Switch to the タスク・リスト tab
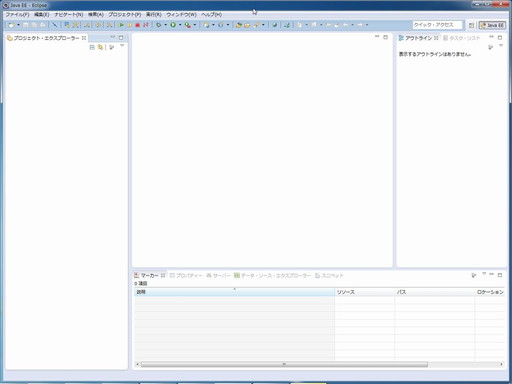The image size is (512, 384). pos(462,38)
